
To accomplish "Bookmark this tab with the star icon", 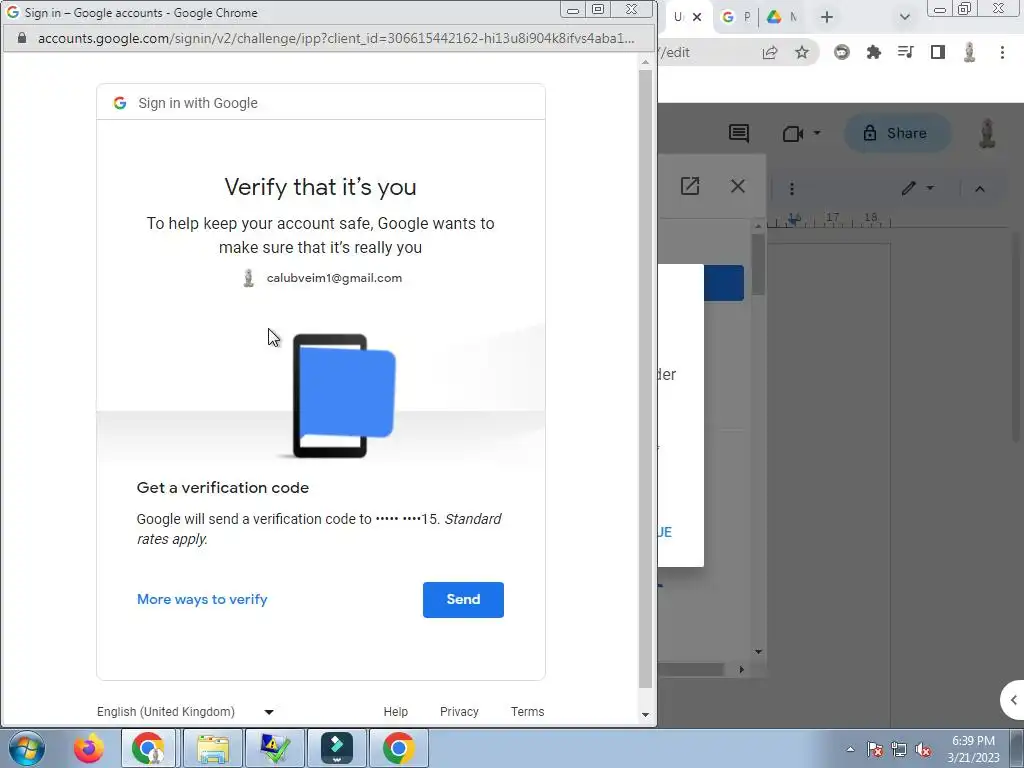I will click(x=802, y=53).
